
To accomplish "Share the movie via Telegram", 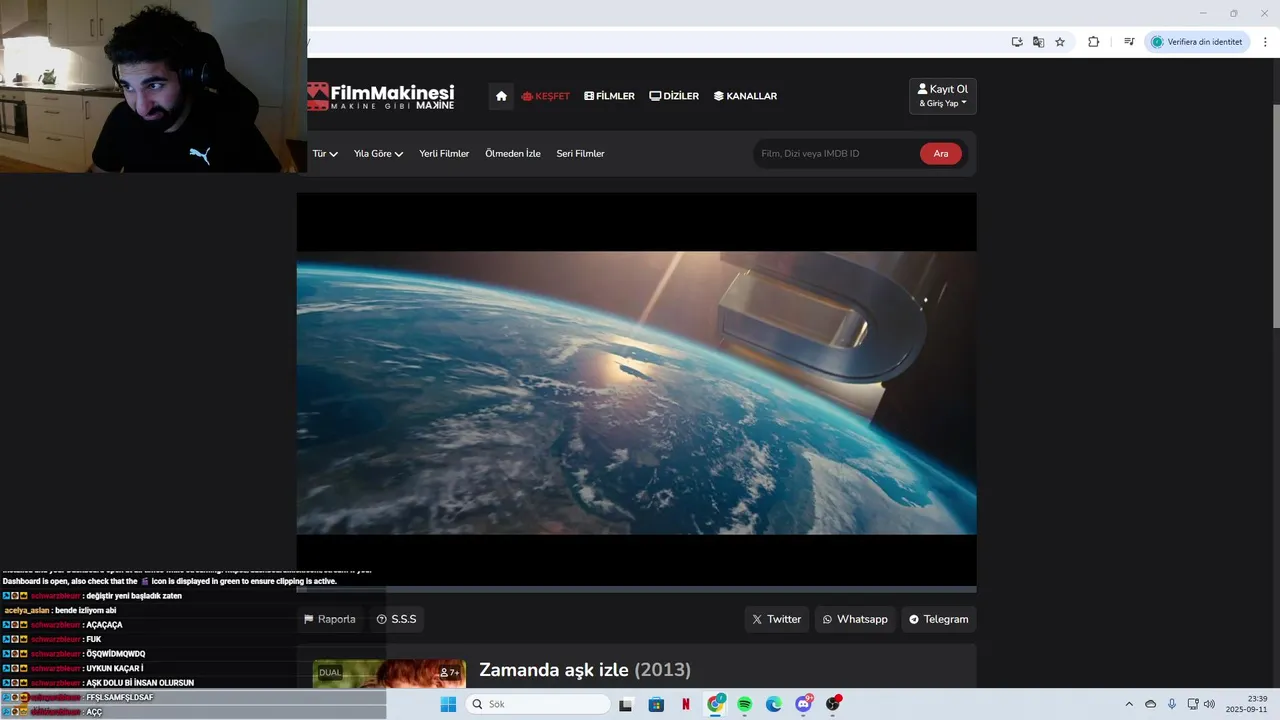I will pyautogui.click(x=939, y=619).
